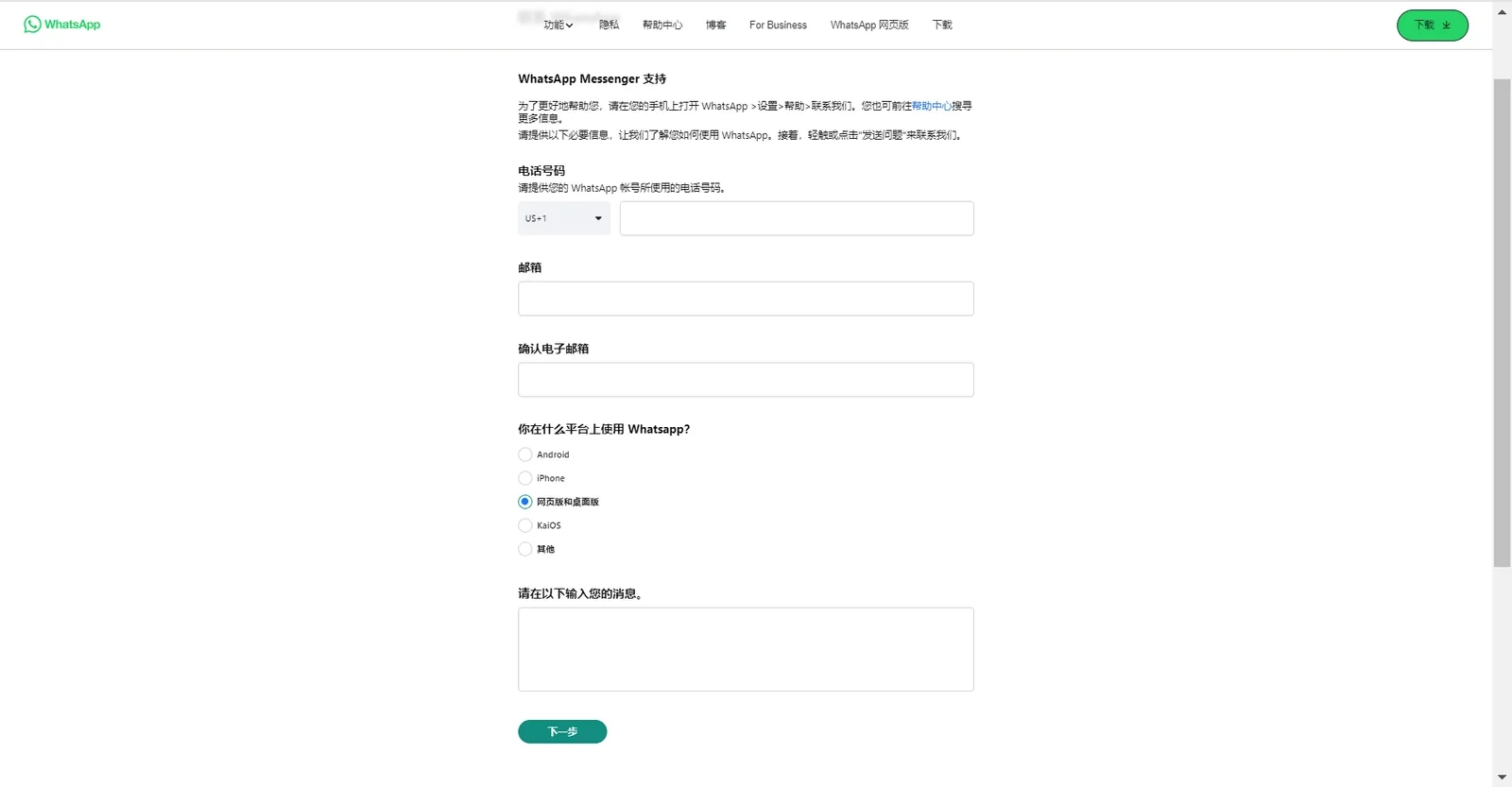This screenshot has height=787, width=1512.
Task: Click the vertical page scrollbar thumb
Action: pos(1502,323)
